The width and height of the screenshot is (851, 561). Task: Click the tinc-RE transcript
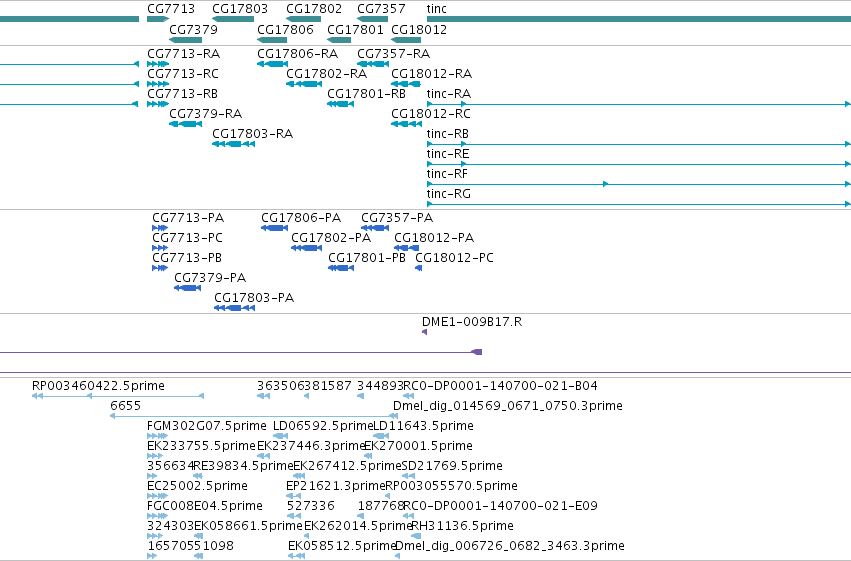coord(448,154)
